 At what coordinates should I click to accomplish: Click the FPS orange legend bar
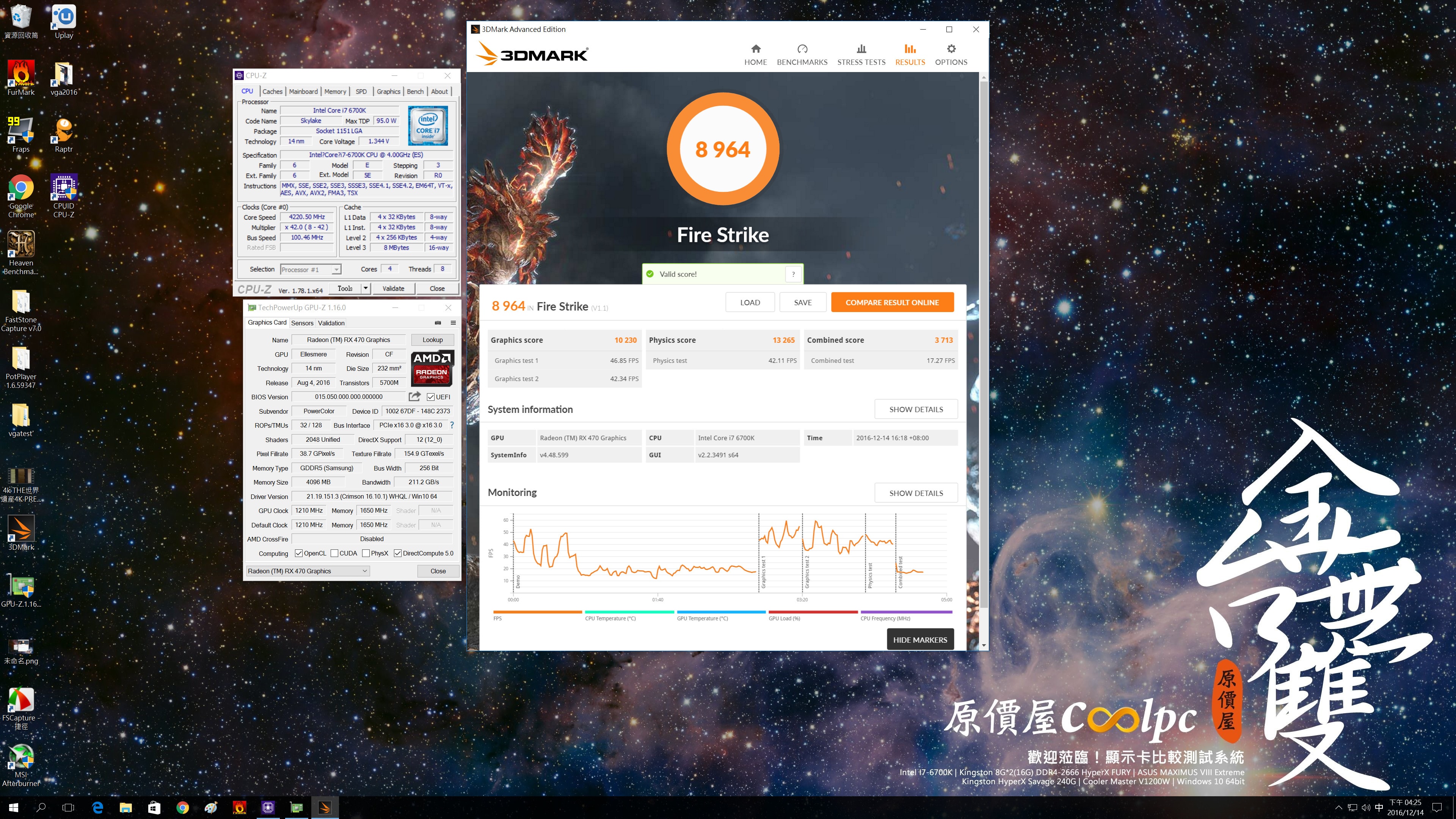538,612
